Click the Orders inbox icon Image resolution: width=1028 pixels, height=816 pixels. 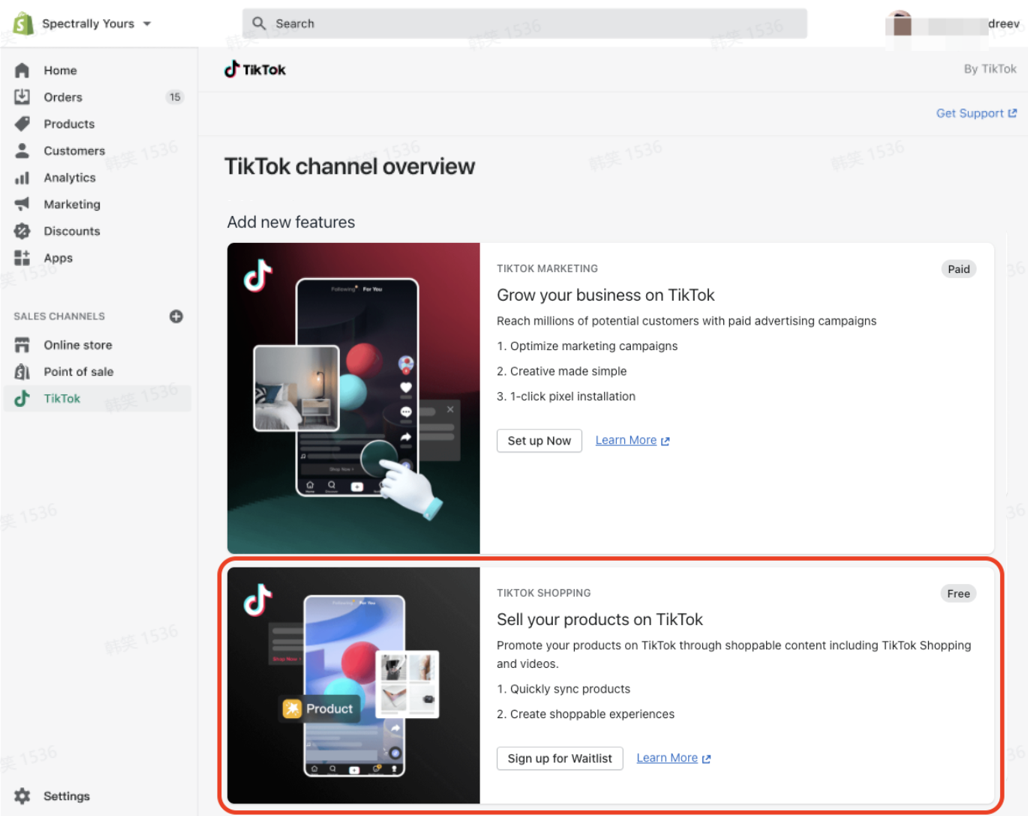[x=22, y=97]
